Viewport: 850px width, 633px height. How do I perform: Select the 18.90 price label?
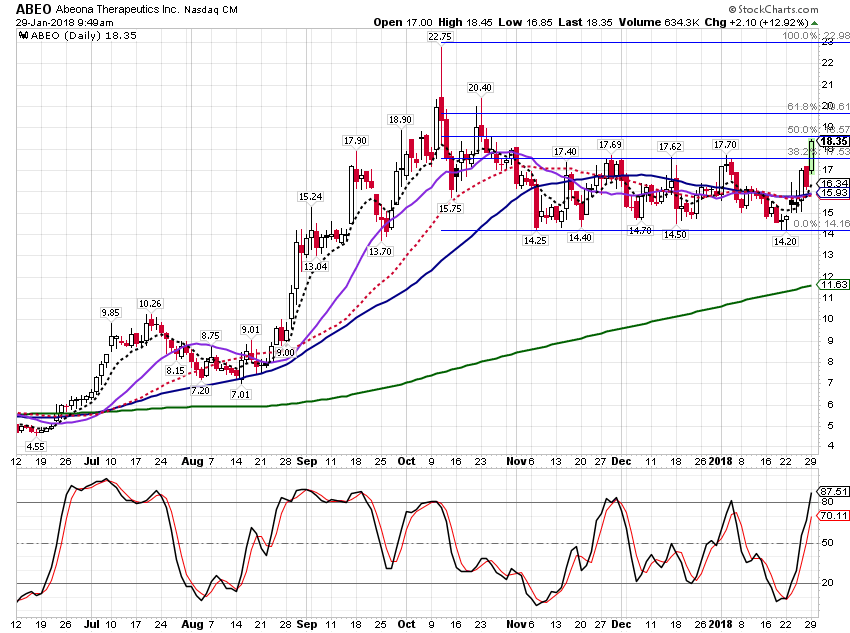[x=400, y=120]
